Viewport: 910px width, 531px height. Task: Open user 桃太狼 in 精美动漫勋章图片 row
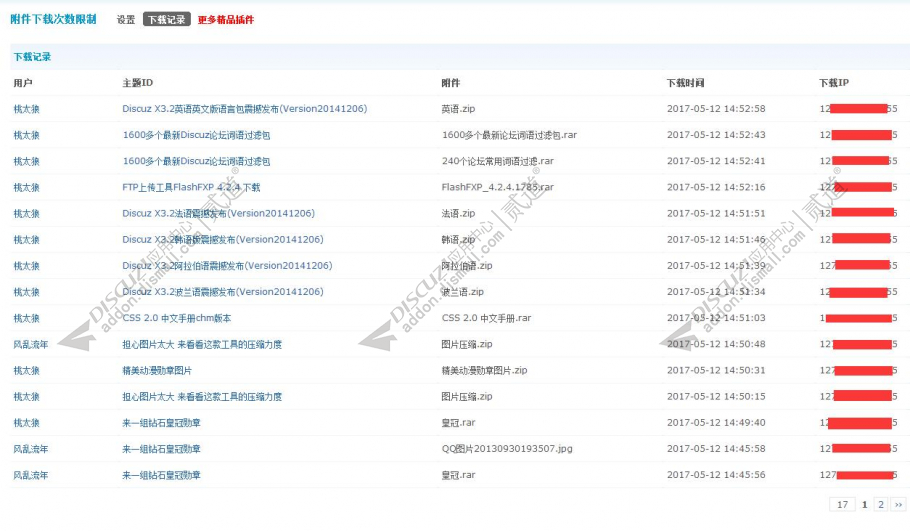point(27,370)
